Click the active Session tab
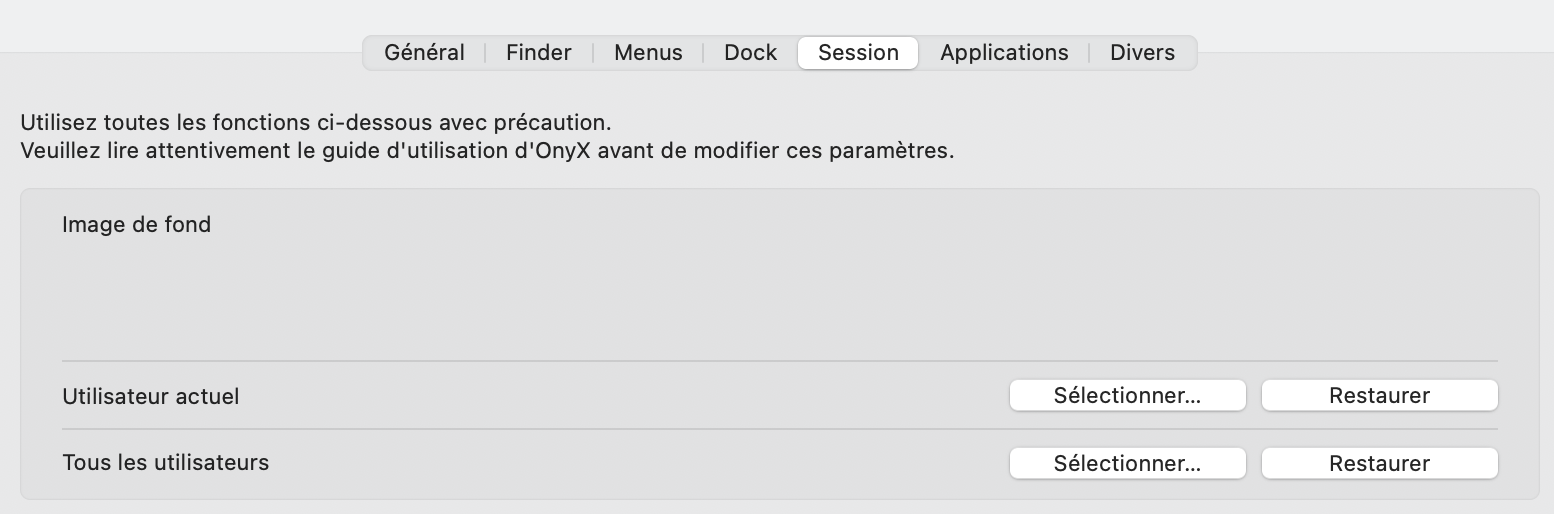Image resolution: width=1554 pixels, height=514 pixels. coord(858,53)
